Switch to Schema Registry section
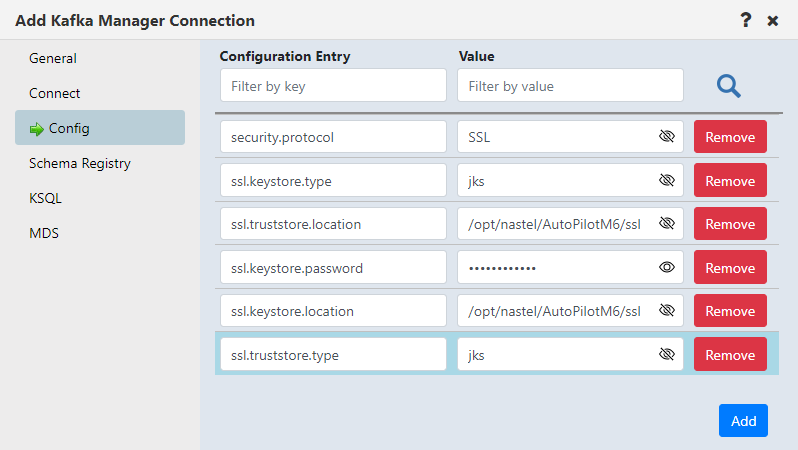 point(80,163)
